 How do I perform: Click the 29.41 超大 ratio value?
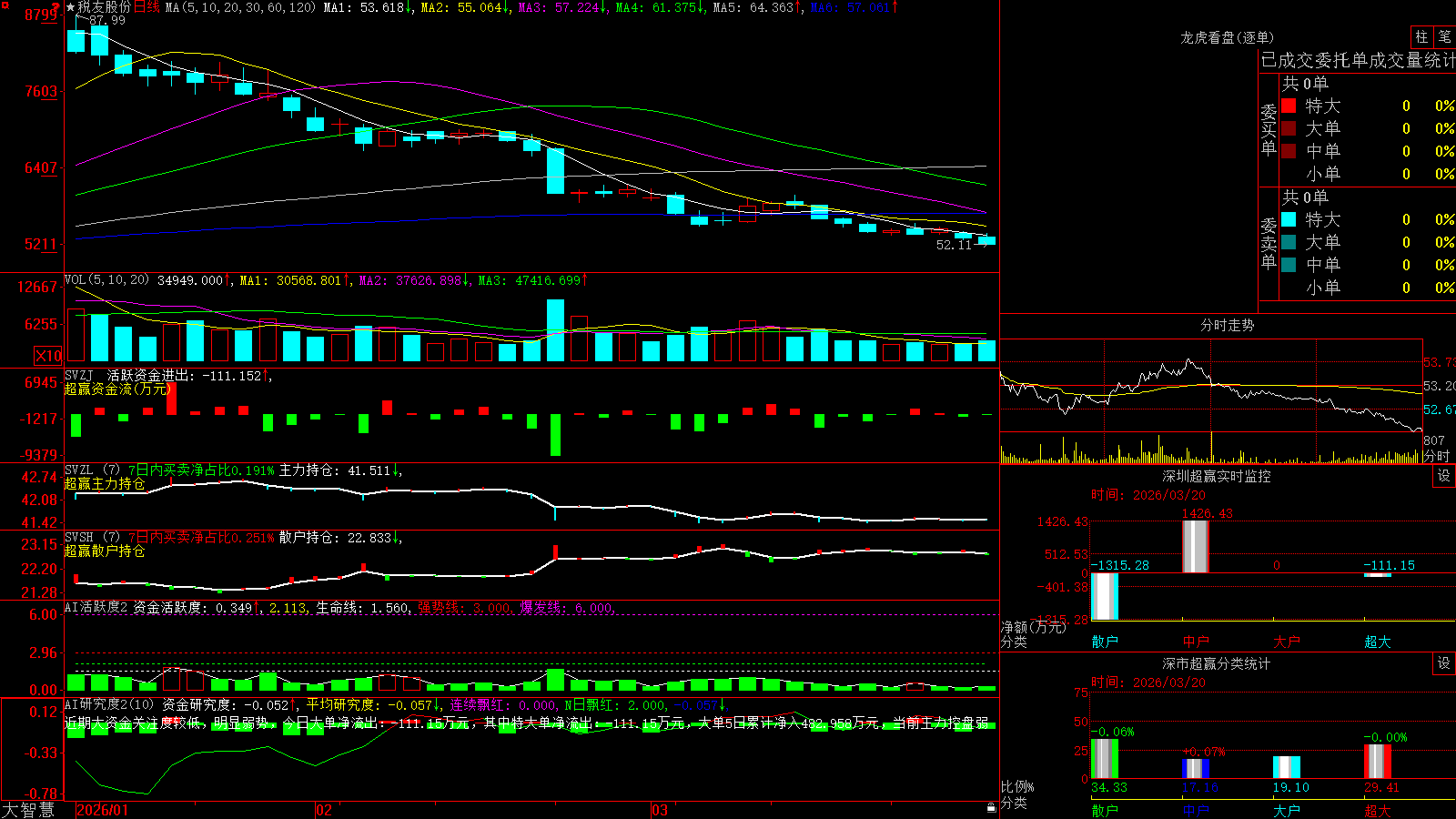coord(1382,787)
